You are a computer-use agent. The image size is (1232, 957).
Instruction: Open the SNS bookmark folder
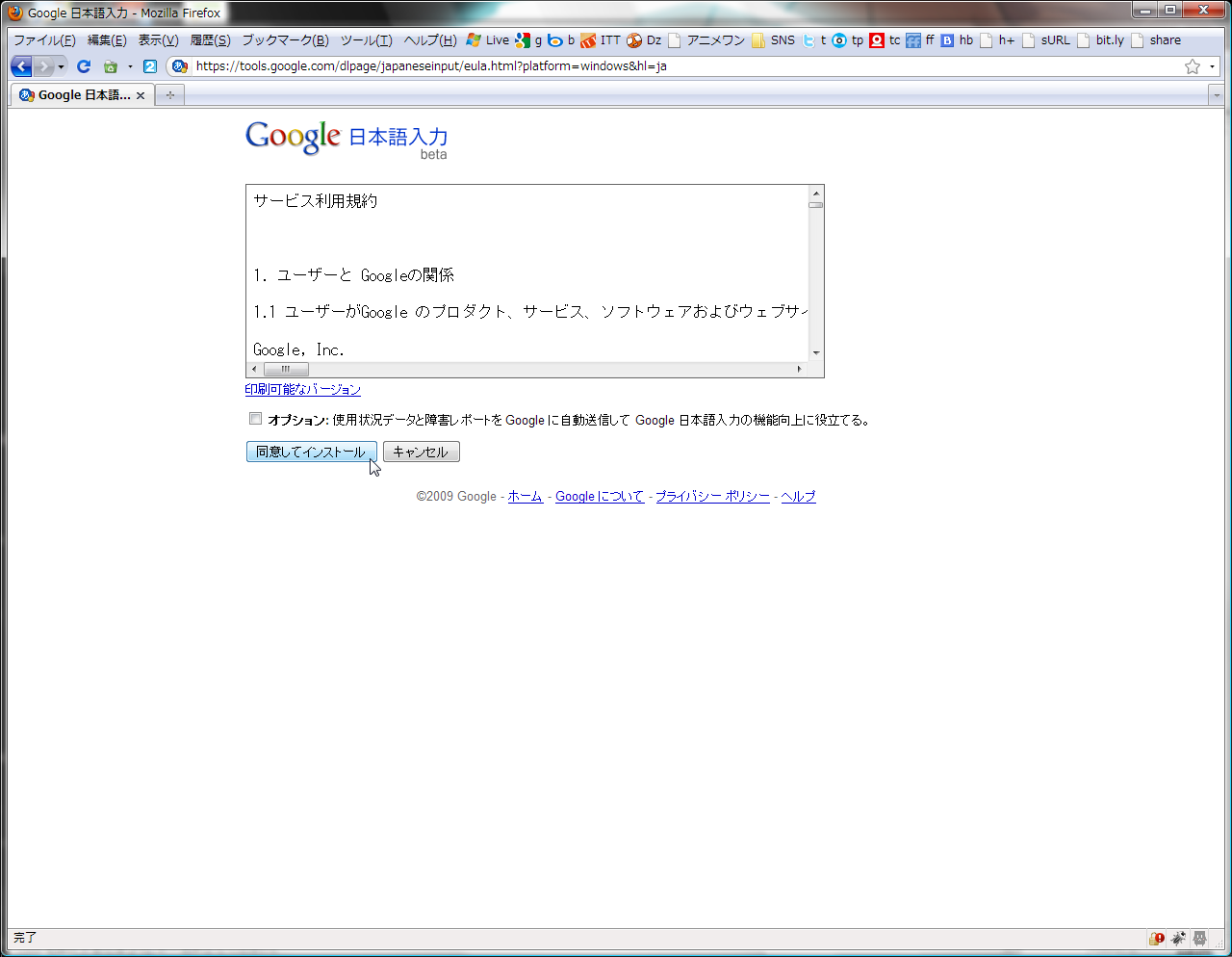(x=774, y=40)
